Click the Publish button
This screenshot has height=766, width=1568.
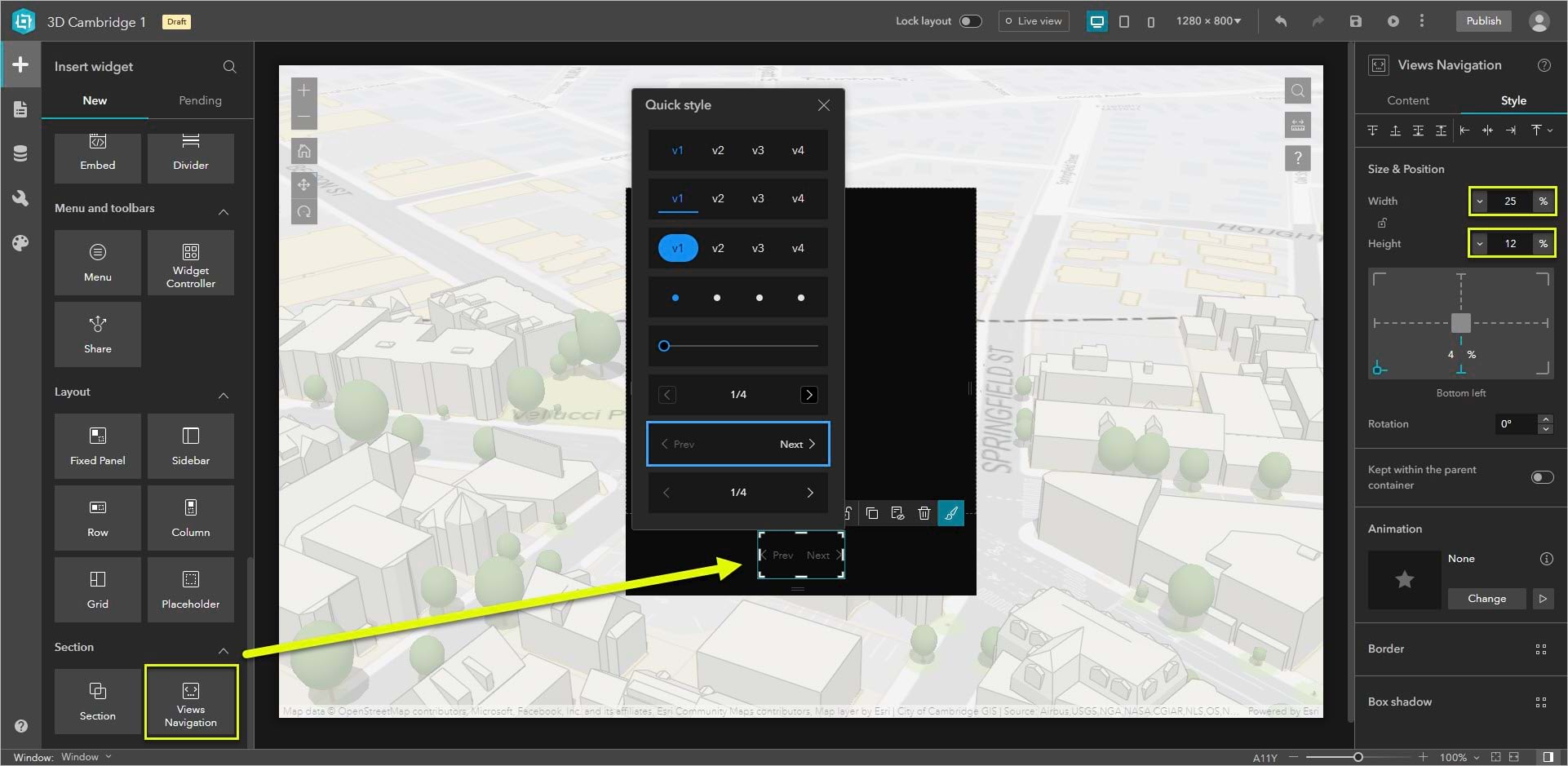1483,20
